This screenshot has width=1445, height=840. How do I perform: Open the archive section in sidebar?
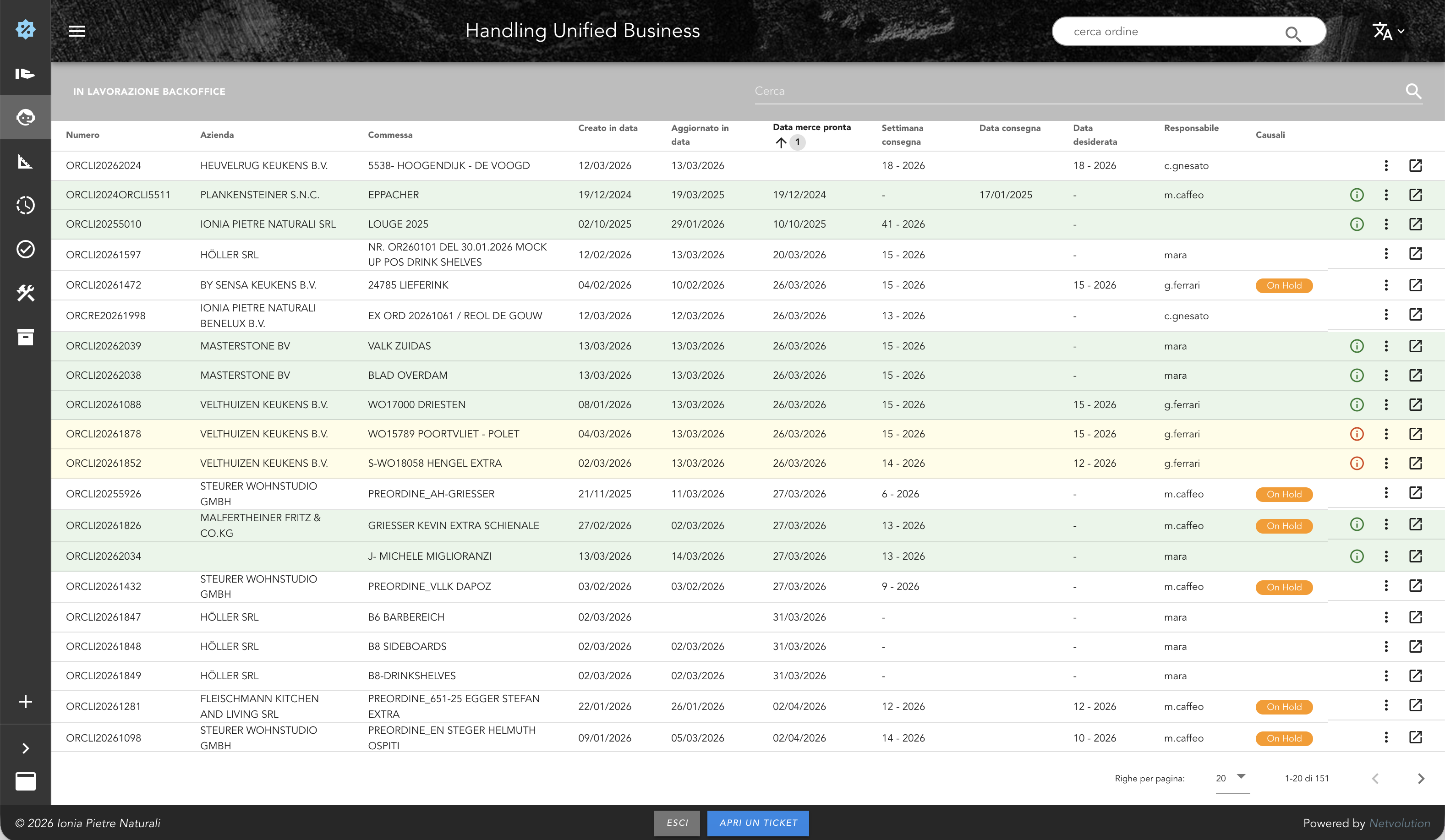point(25,337)
